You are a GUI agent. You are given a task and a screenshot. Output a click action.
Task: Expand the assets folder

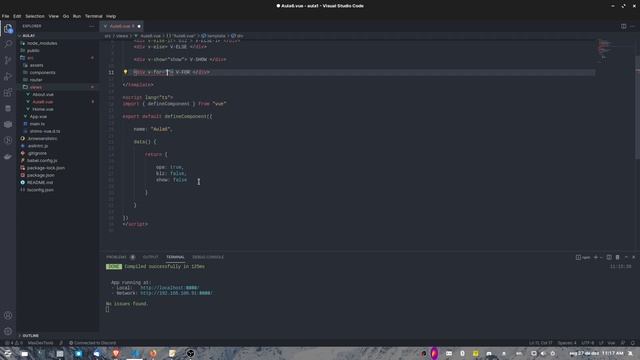pyautogui.click(x=36, y=65)
